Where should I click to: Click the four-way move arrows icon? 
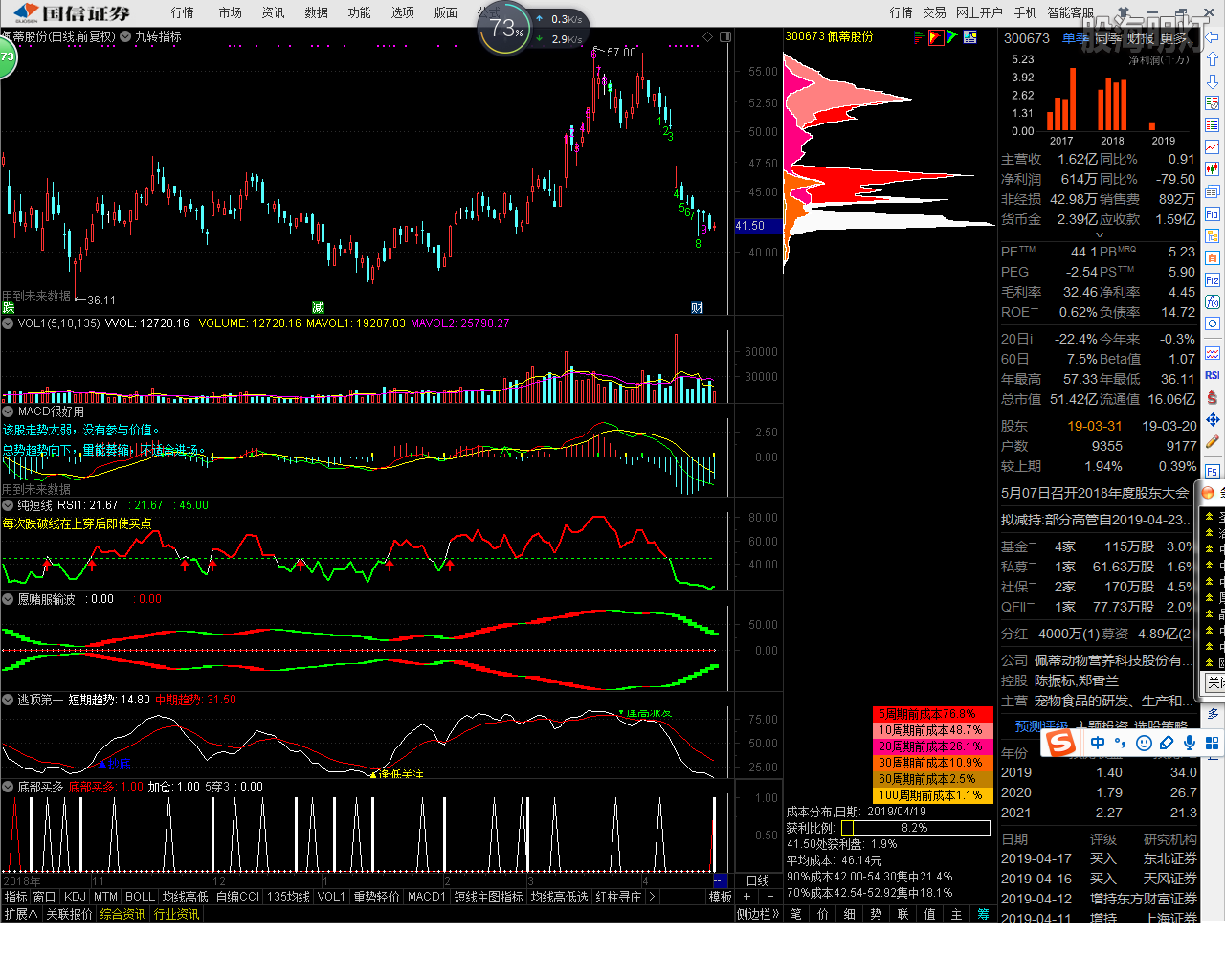(1213, 419)
